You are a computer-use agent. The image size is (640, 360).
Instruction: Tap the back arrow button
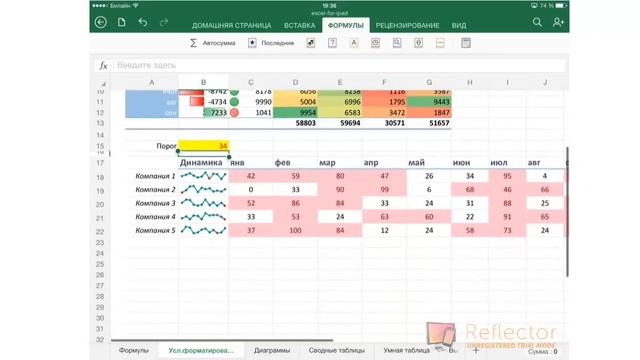pos(101,22)
